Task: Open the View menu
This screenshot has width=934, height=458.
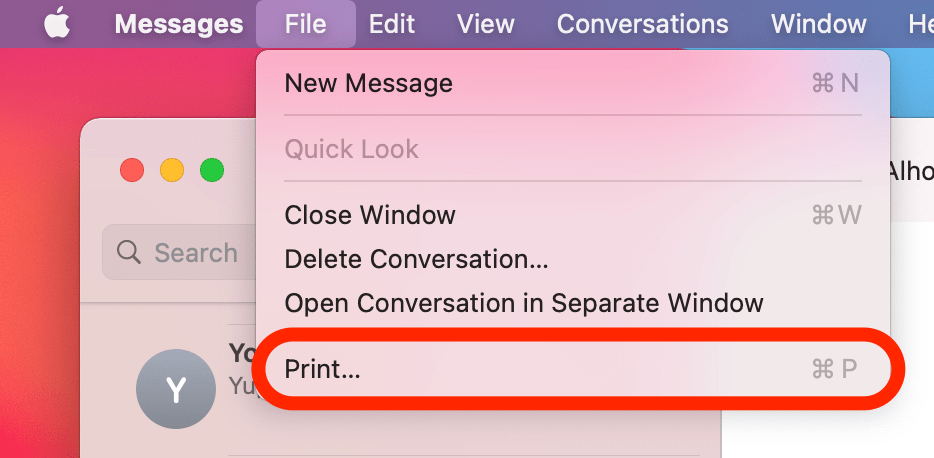Action: point(485,24)
